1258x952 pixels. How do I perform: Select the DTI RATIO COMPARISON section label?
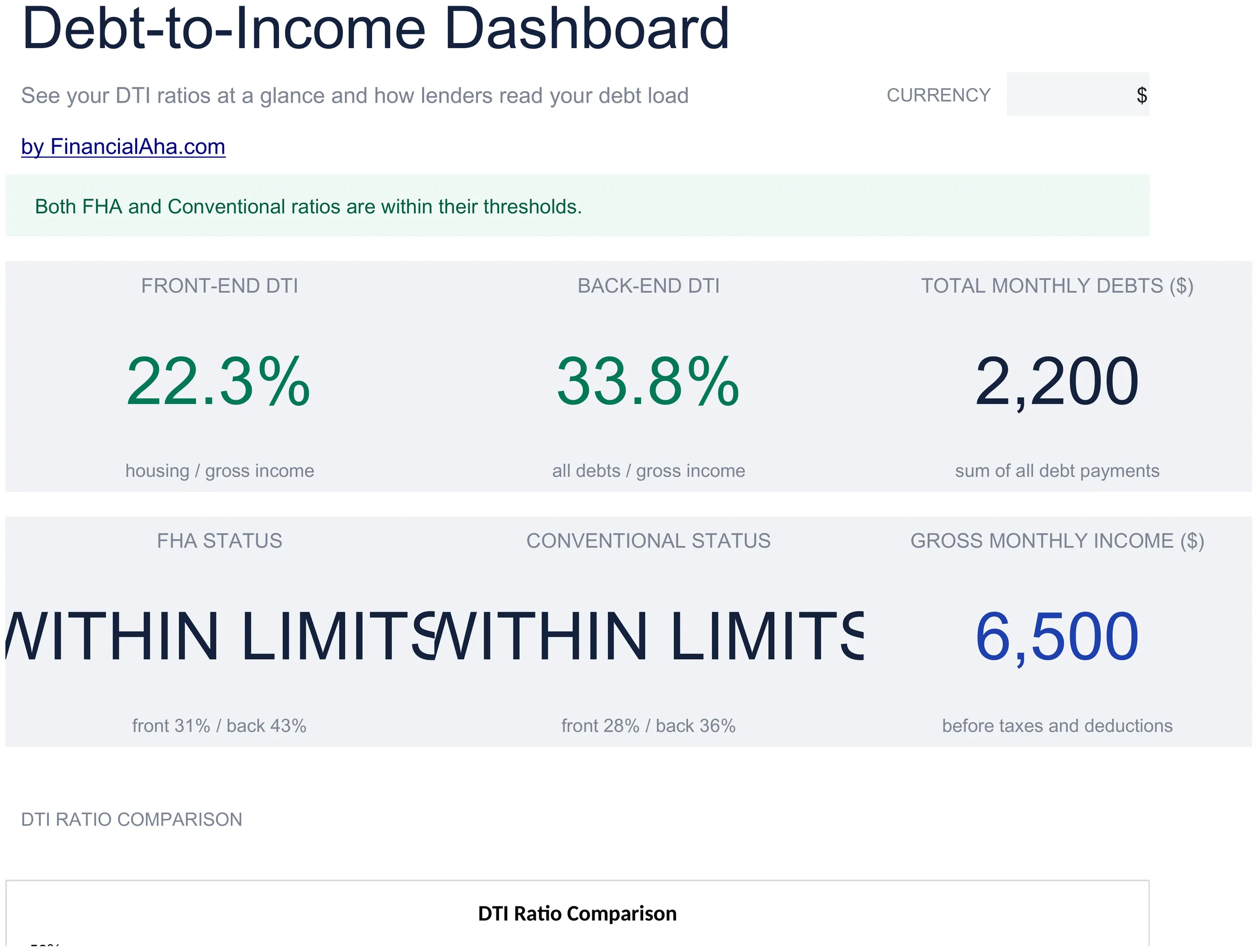[132, 819]
